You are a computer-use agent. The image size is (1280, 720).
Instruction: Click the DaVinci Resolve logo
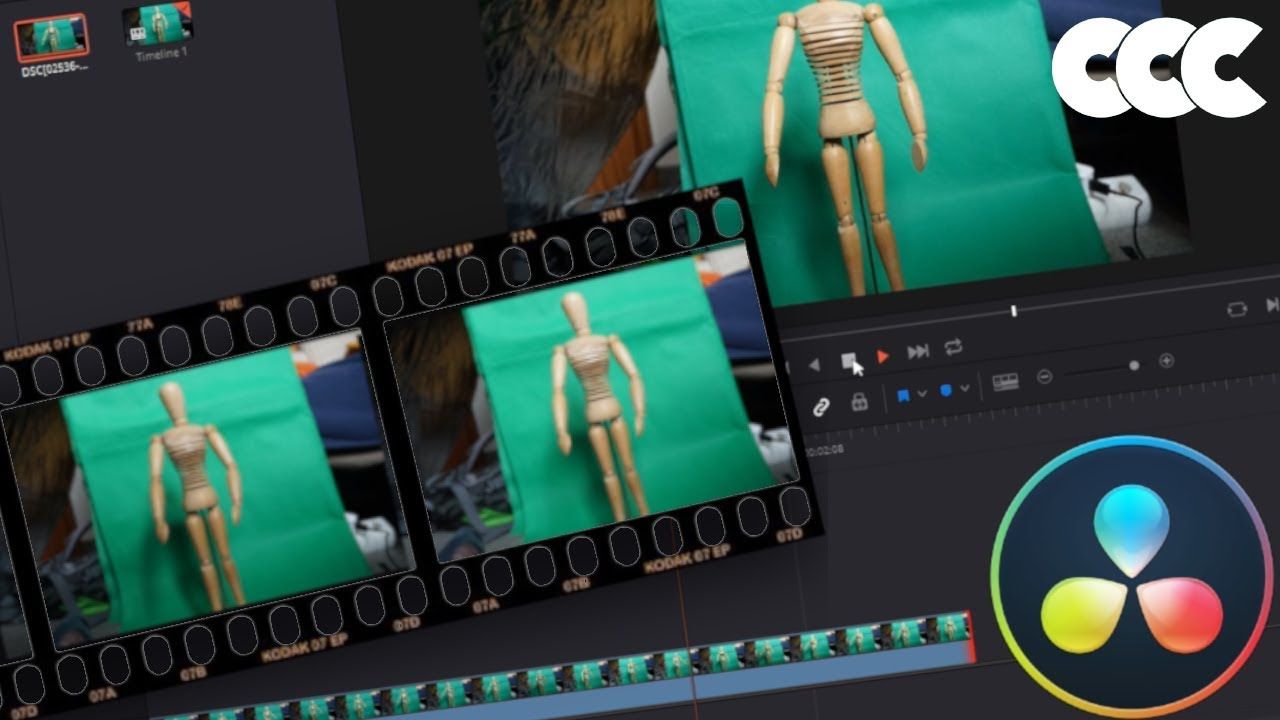(1132, 575)
